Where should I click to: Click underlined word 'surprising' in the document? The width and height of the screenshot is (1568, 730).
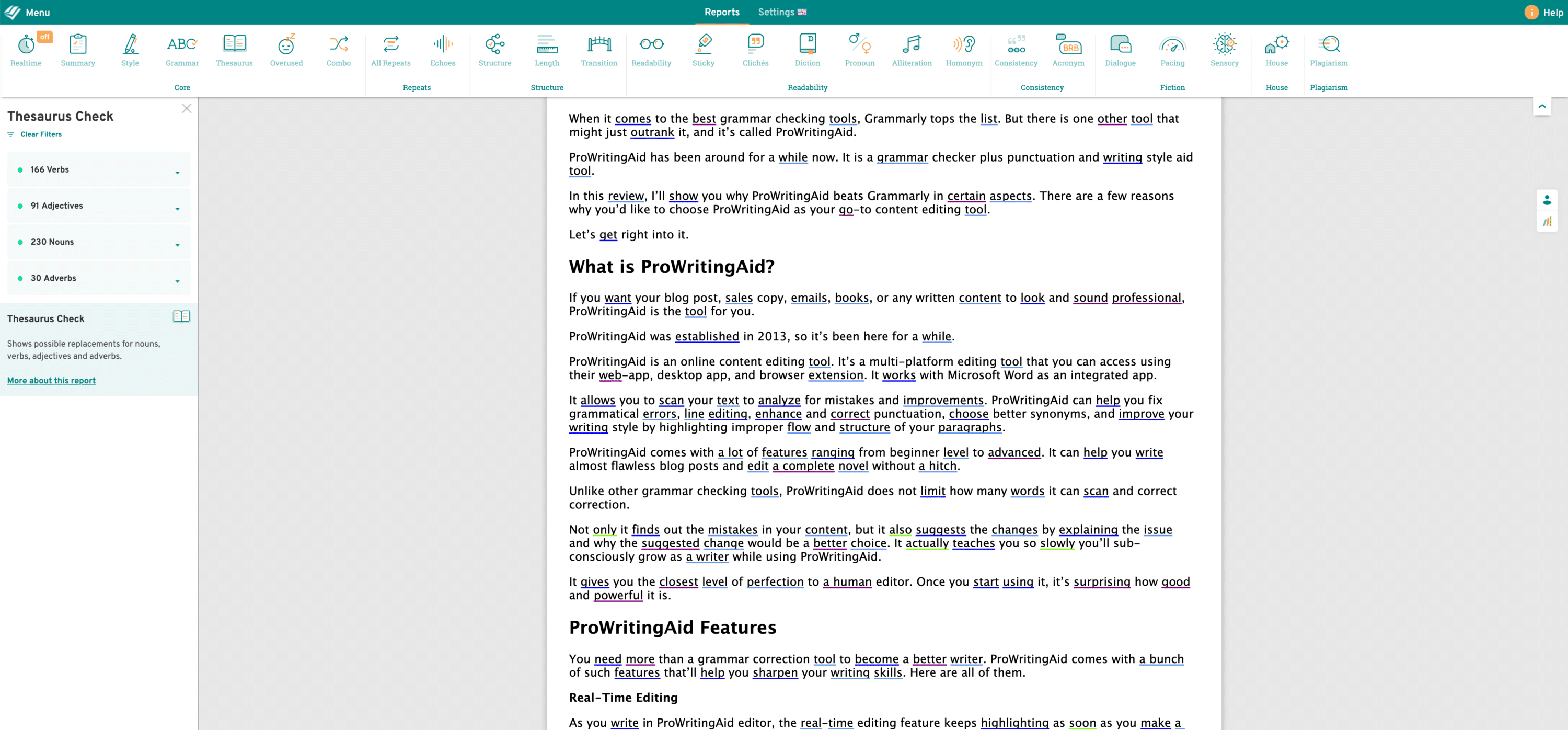tap(1101, 581)
